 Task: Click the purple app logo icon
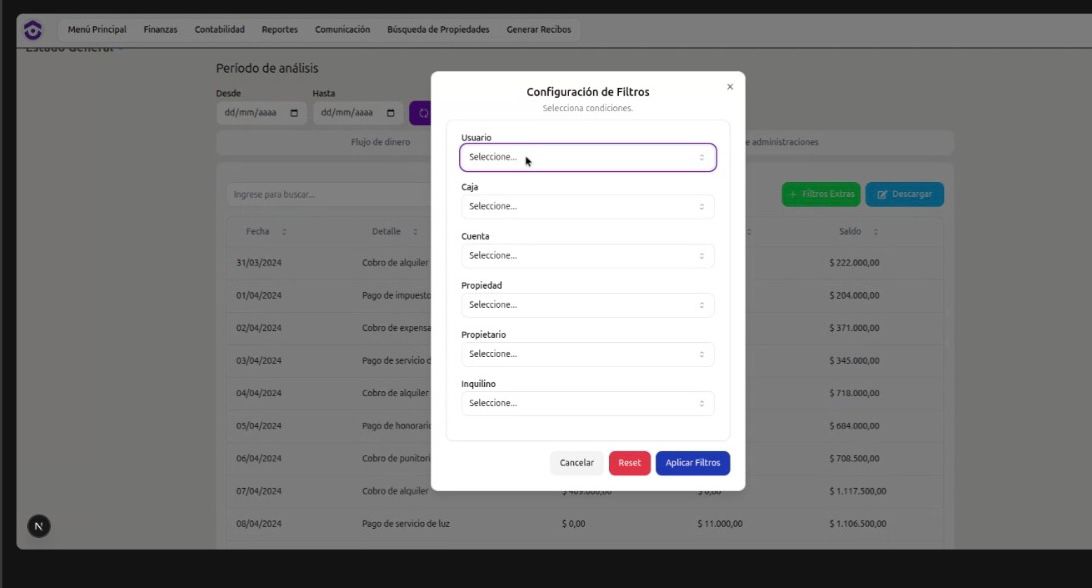point(33,30)
